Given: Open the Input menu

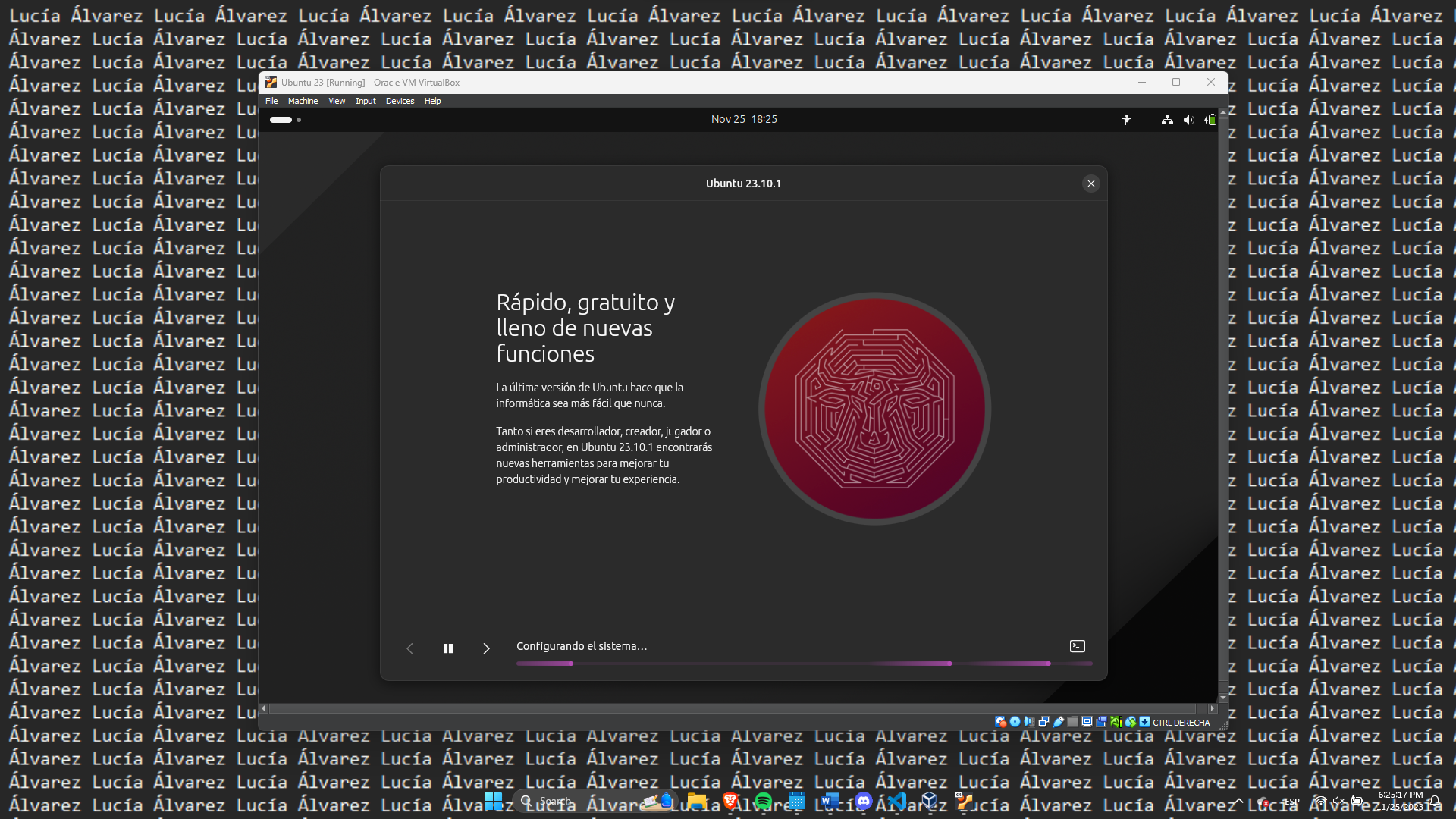Looking at the screenshot, I should tap(366, 101).
